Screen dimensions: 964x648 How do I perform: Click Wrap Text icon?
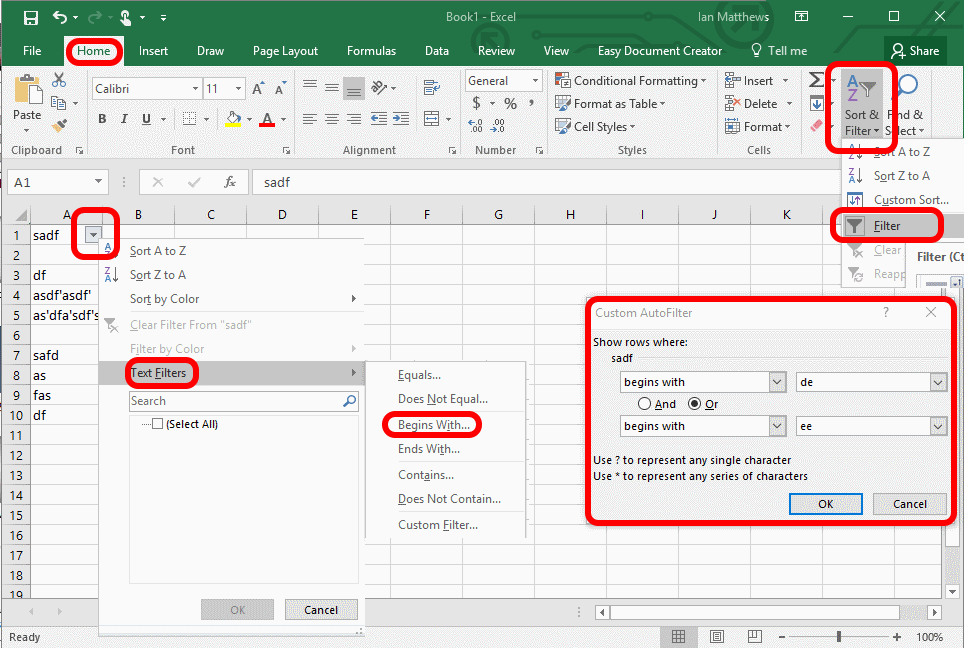432,88
